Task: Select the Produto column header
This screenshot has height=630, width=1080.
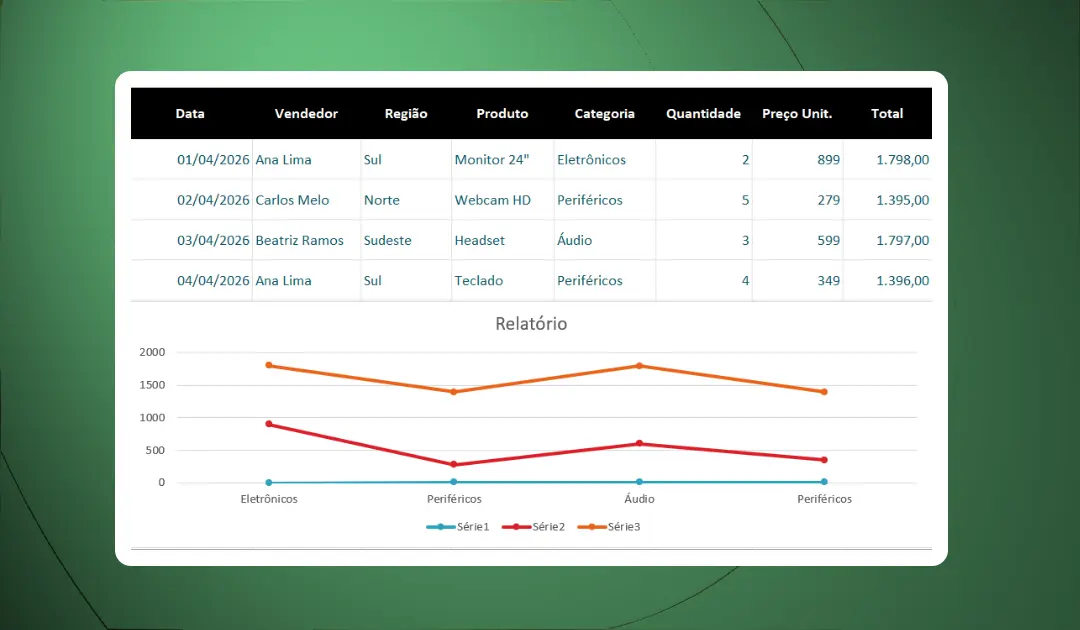Action: (502, 114)
